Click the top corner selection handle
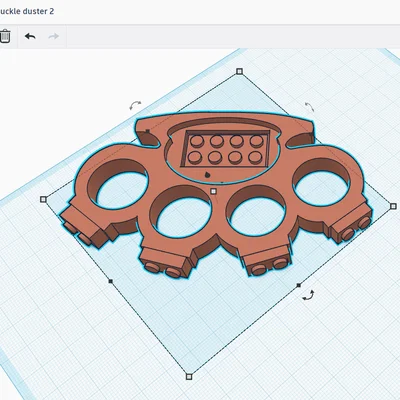The width and height of the screenshot is (400, 400). coord(239,71)
